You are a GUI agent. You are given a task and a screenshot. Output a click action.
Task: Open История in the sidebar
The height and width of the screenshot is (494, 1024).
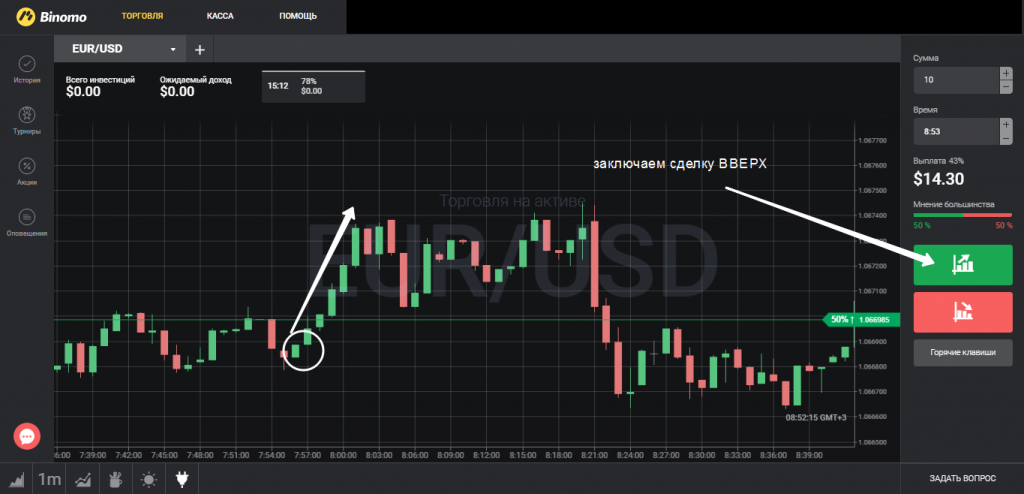(27, 71)
